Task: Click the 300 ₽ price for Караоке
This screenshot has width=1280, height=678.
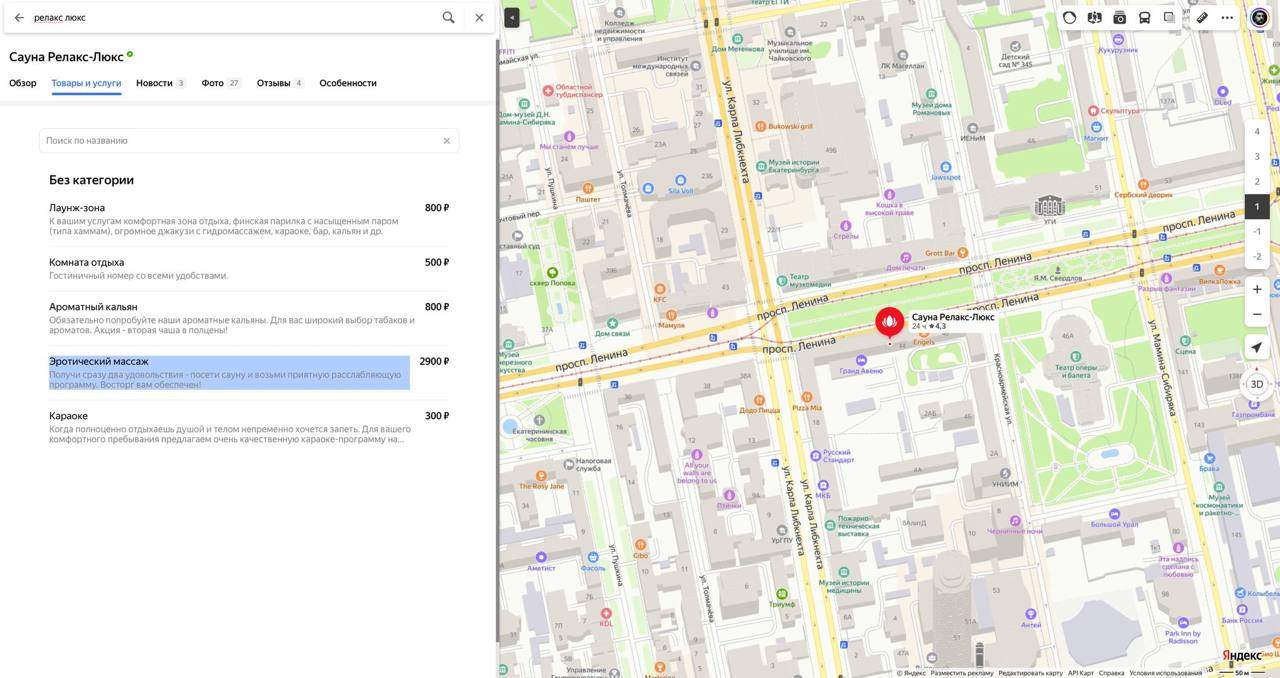Action: click(437, 416)
